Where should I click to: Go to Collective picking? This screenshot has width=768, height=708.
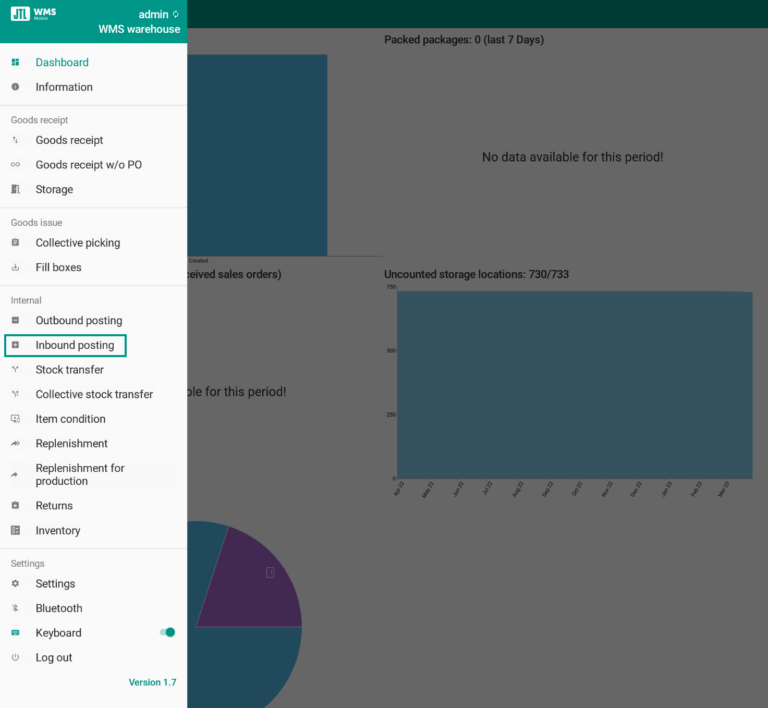77,243
